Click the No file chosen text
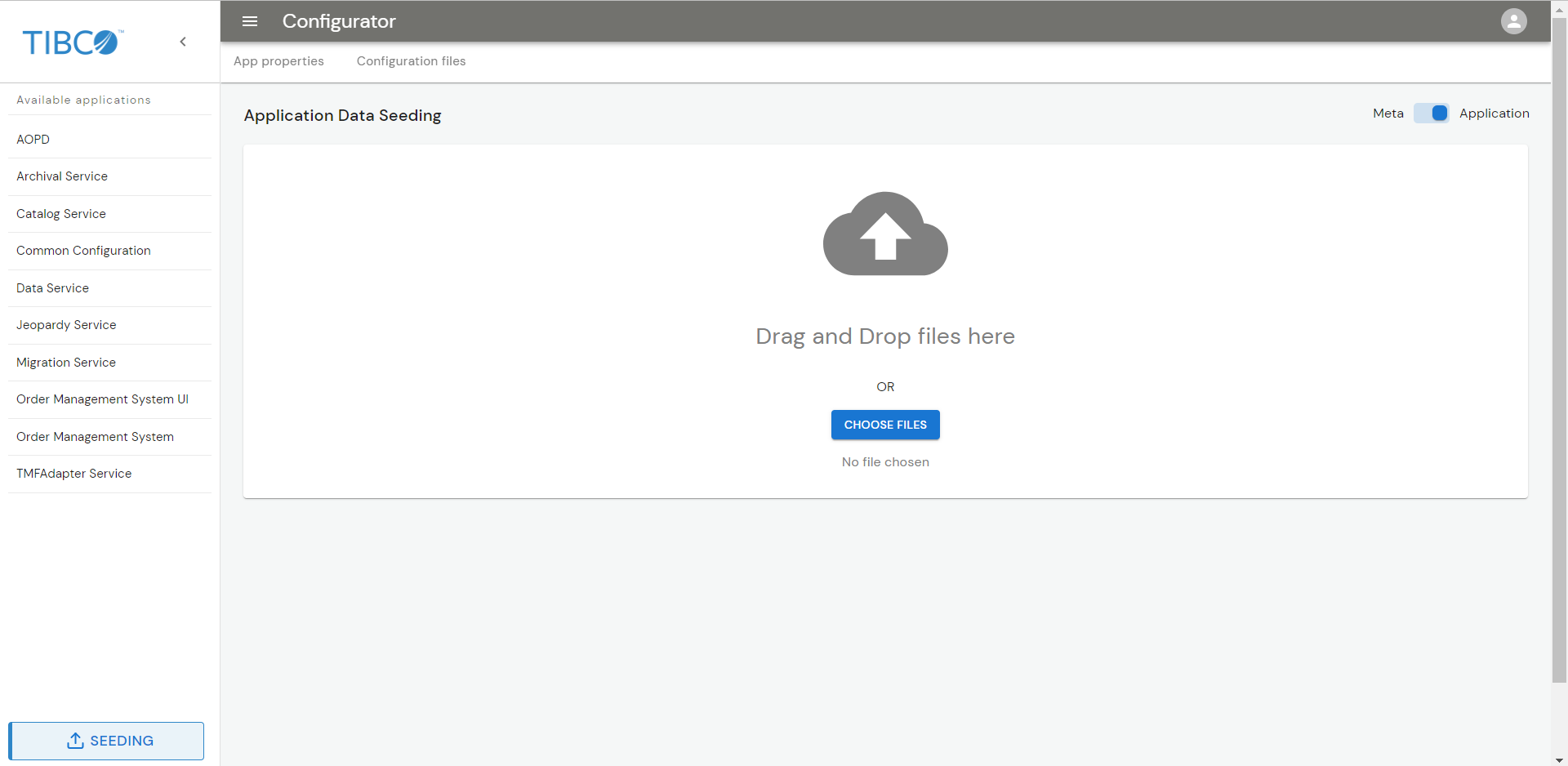The height and width of the screenshot is (766, 1568). [x=885, y=462]
